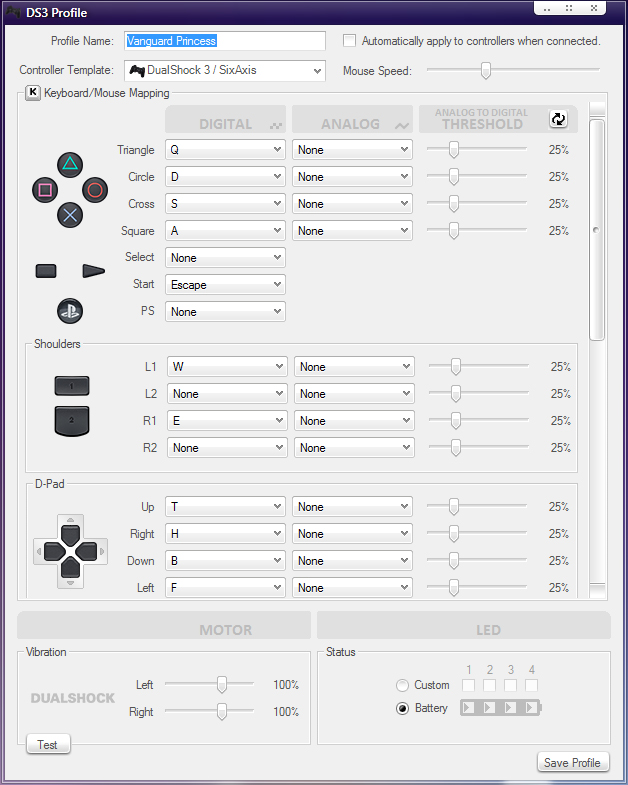The height and width of the screenshot is (785, 628).
Task: Open L2 digital mapping dropdown
Action: pyautogui.click(x=227, y=394)
